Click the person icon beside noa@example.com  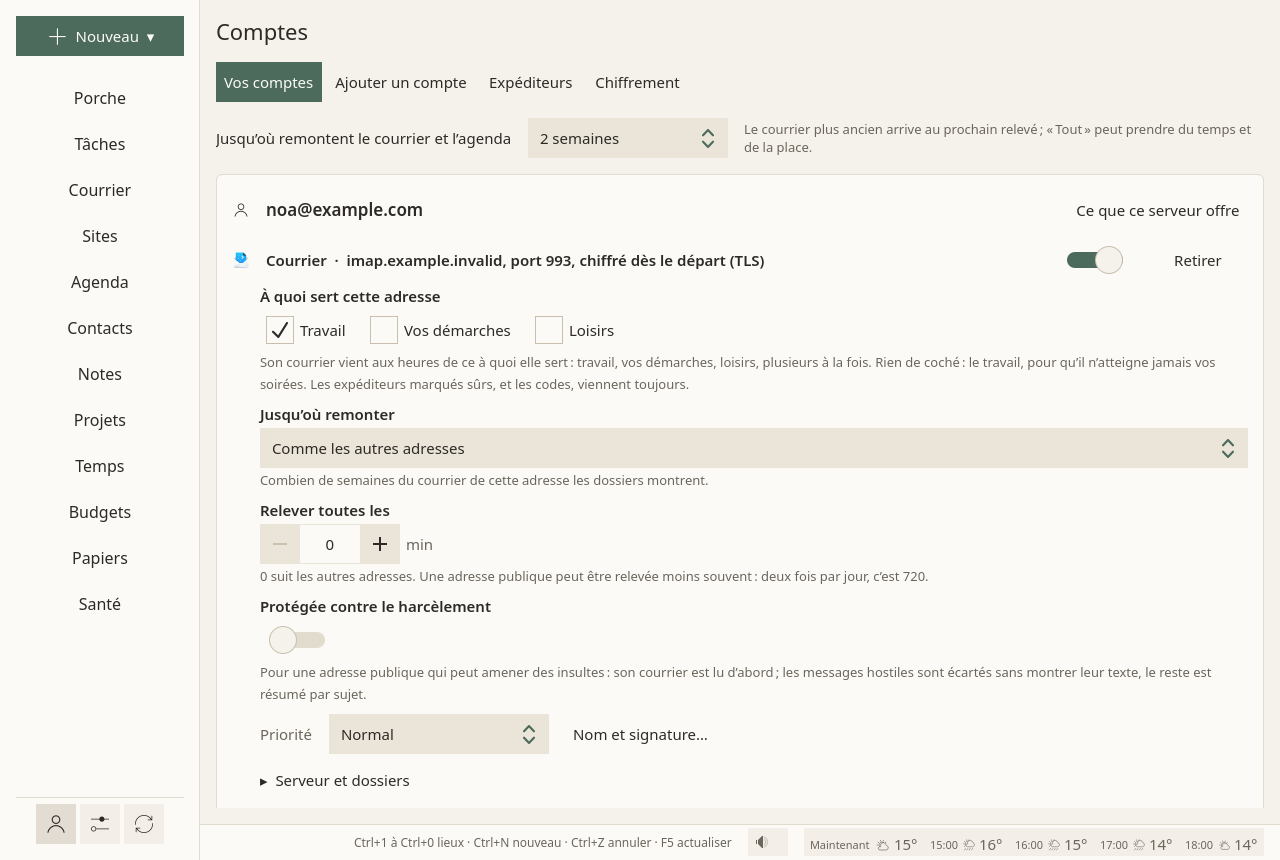[x=241, y=210]
